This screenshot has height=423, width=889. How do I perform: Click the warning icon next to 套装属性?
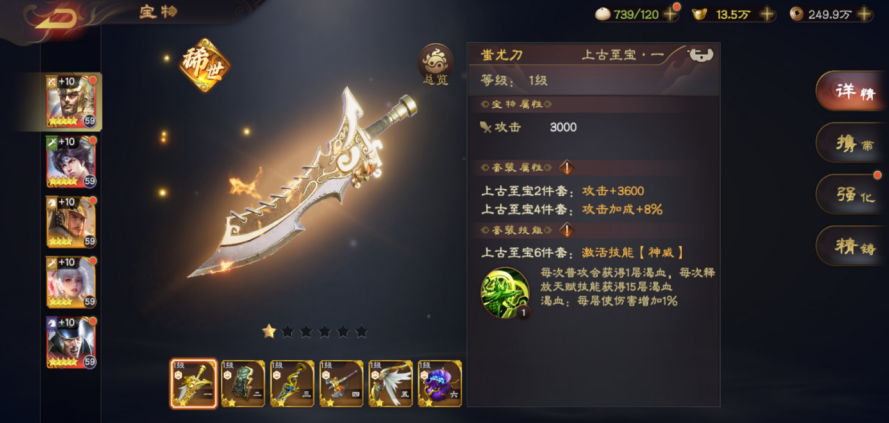click(567, 168)
